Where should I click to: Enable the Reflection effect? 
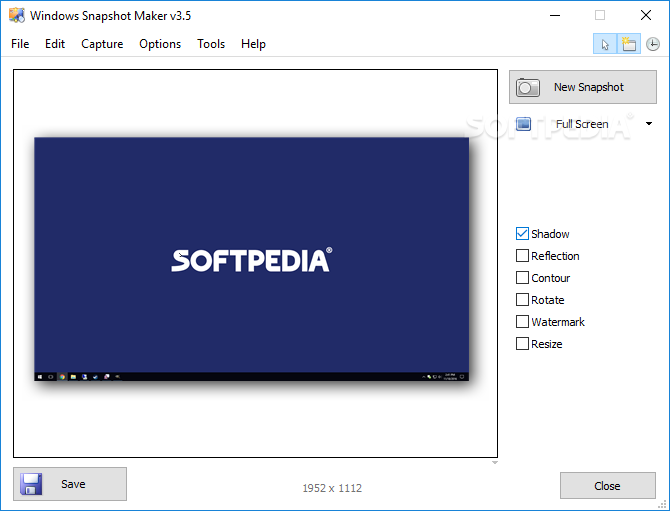pyautogui.click(x=522, y=256)
